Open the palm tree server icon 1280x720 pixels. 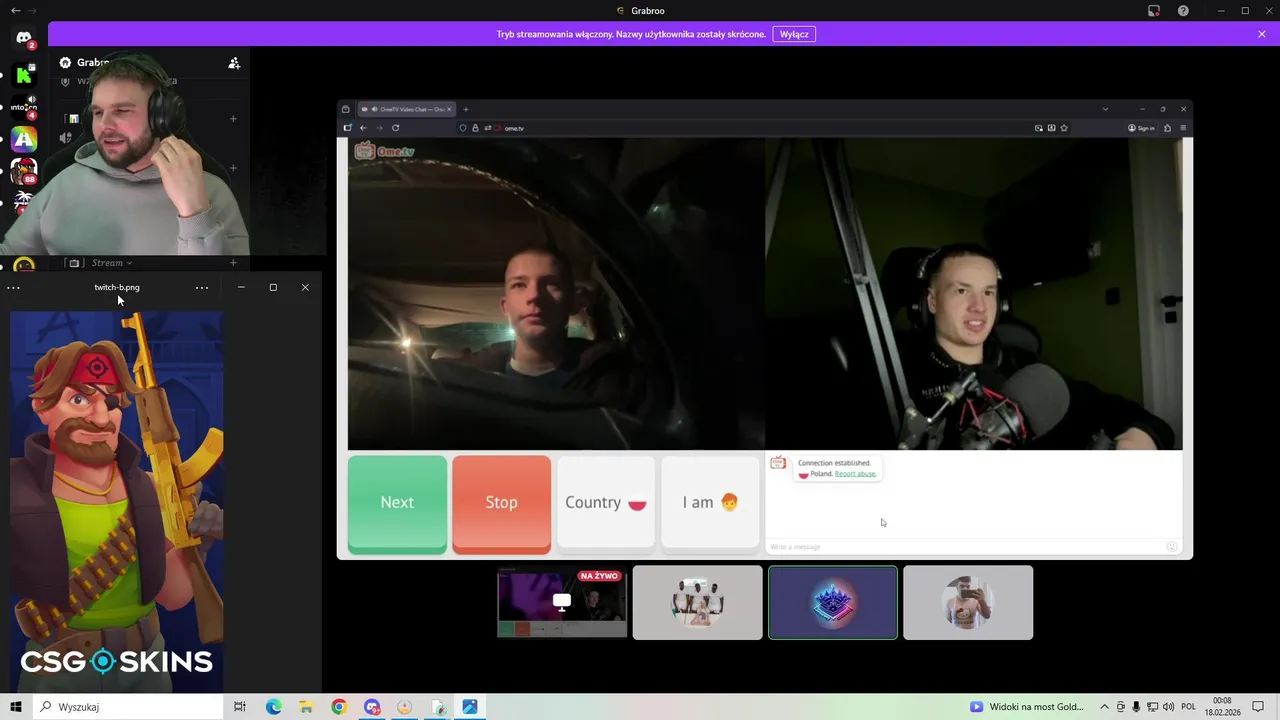[x=24, y=203]
